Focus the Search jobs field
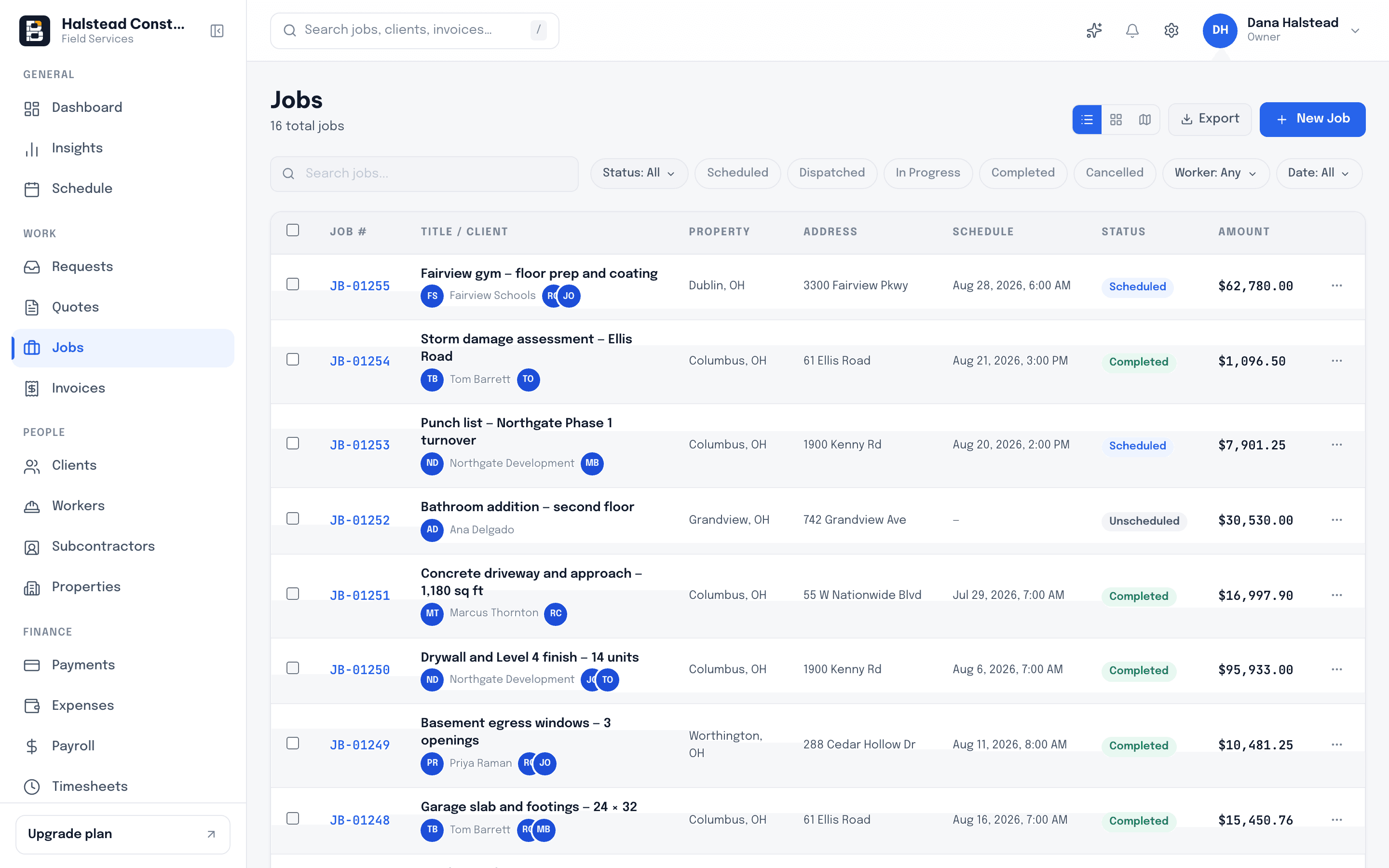 424,174
